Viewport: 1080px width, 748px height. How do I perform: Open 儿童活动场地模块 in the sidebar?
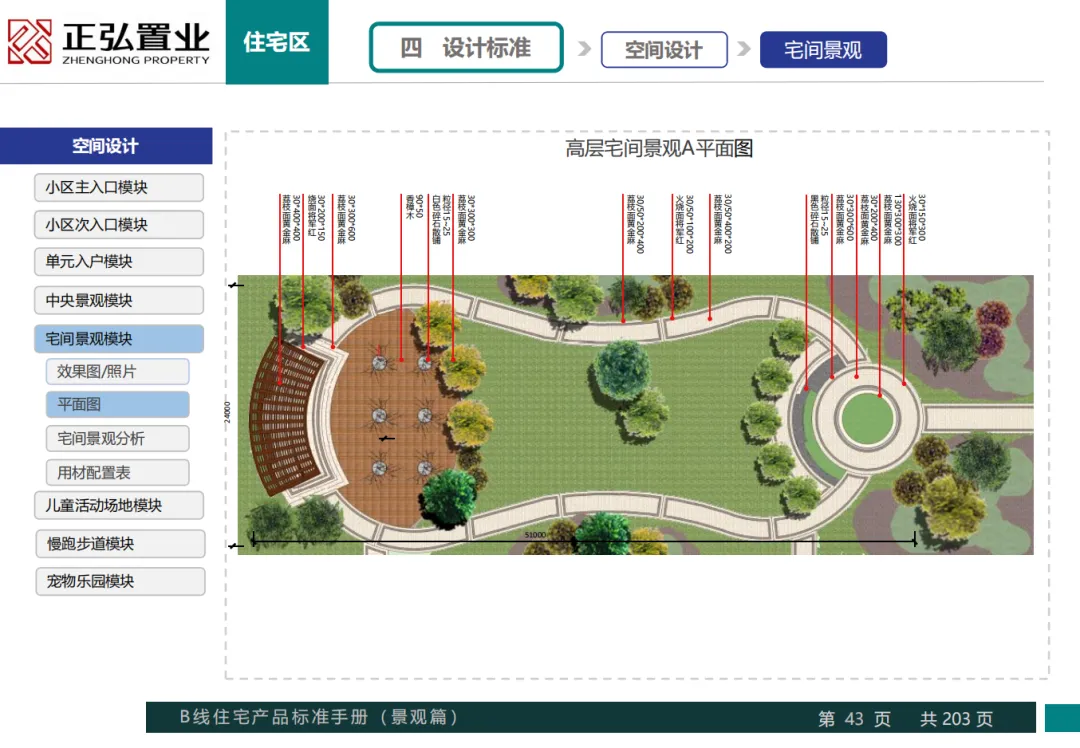click(119, 505)
